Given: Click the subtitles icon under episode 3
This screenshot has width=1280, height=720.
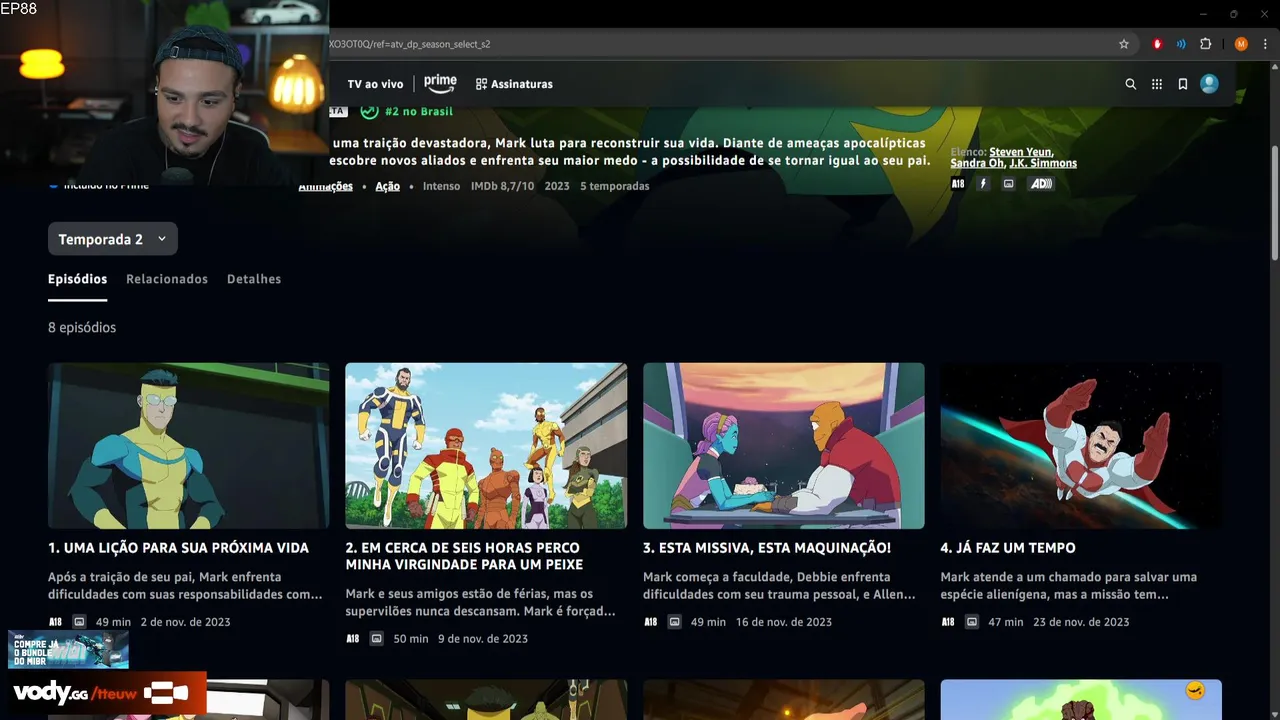Looking at the screenshot, I should click(x=675, y=622).
